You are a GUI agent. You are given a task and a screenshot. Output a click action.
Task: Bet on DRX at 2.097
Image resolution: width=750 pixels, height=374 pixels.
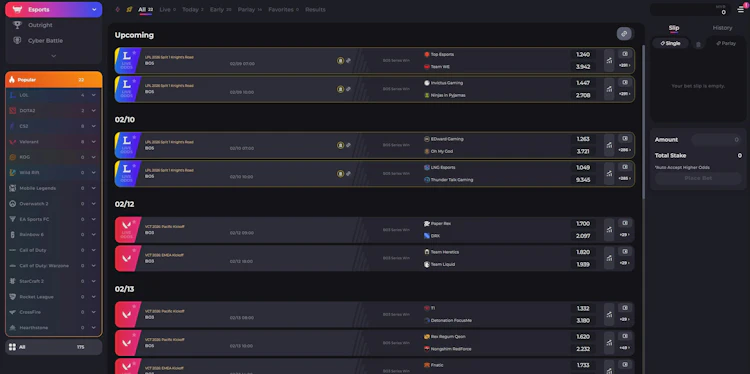pos(583,236)
